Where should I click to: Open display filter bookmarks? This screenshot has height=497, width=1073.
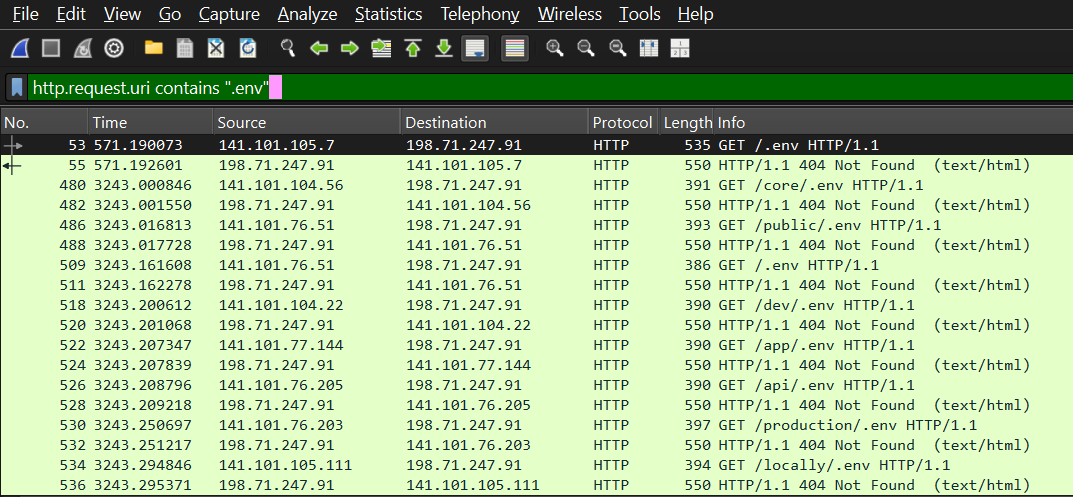pos(17,88)
